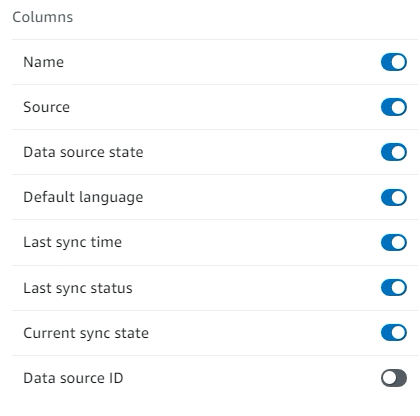Image resolution: width=420 pixels, height=416 pixels.
Task: Toggle off Data source state column
Action: pyautogui.click(x=394, y=152)
